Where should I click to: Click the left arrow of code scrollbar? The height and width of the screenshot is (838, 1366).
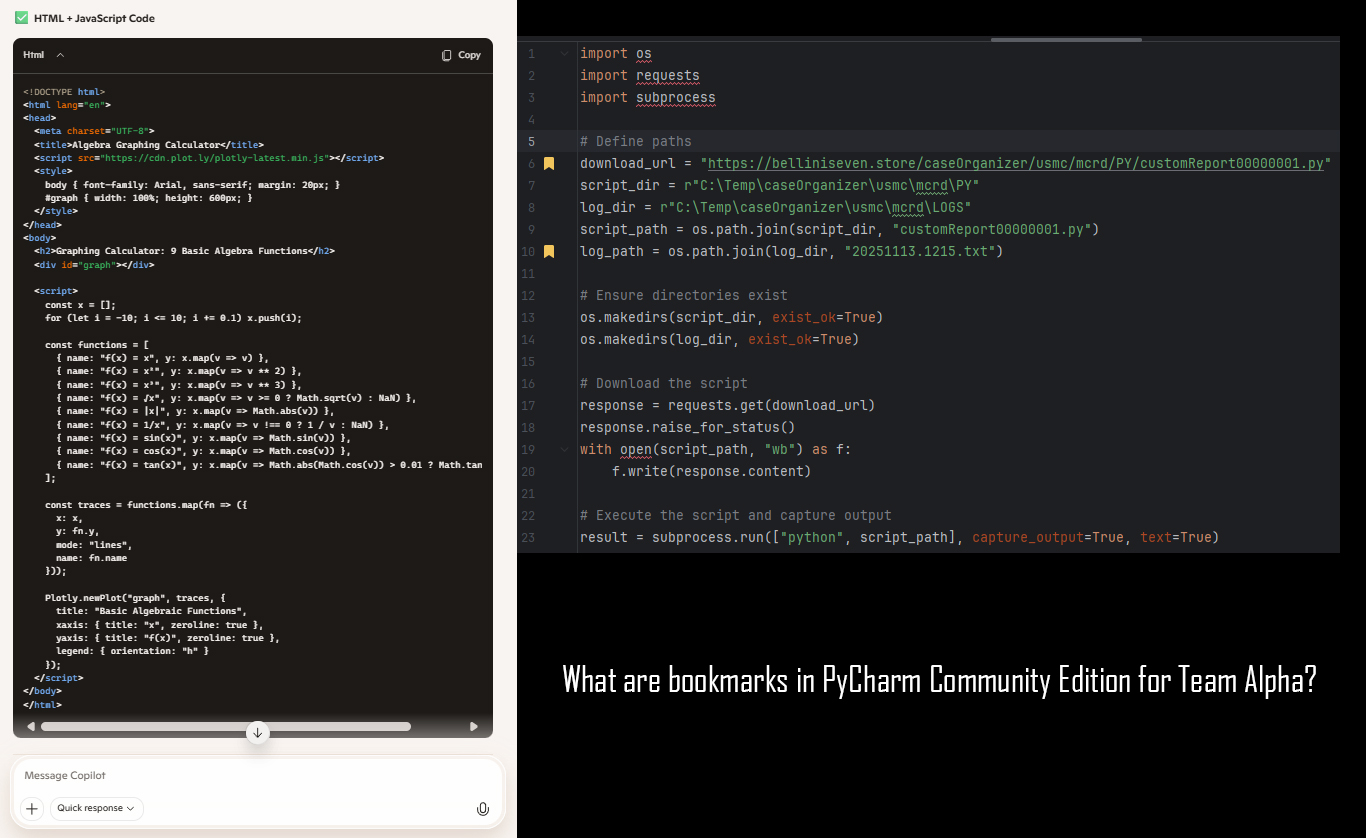(x=30, y=727)
